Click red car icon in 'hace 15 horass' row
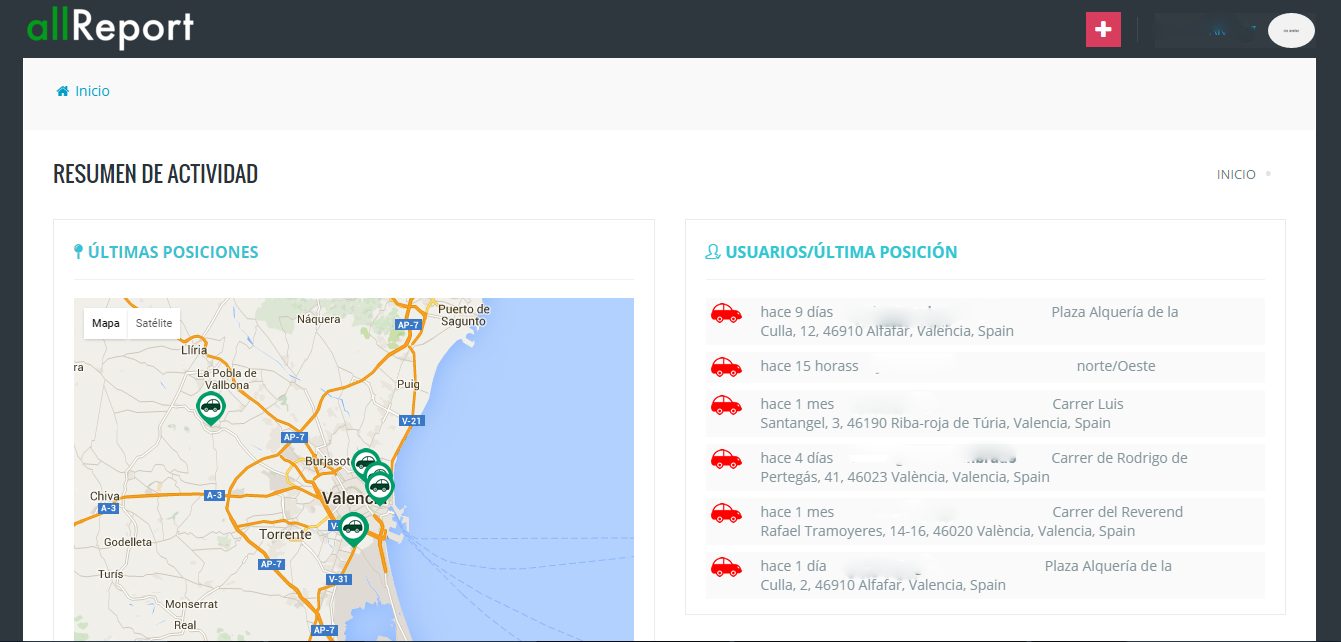The image size is (1341, 642). tap(726, 367)
